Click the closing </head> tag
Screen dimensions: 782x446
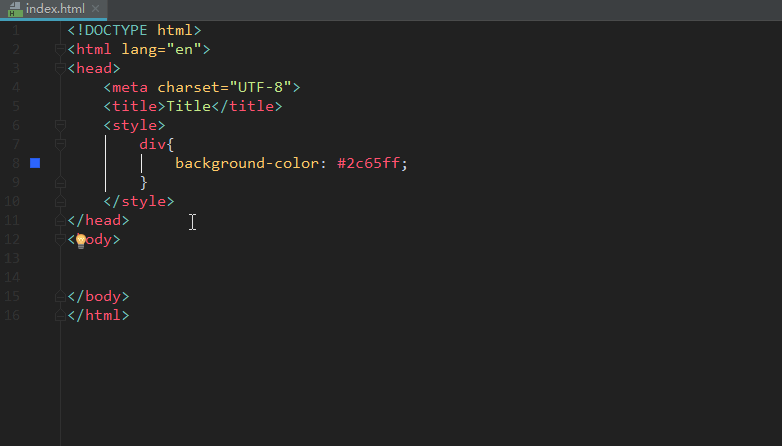point(98,220)
